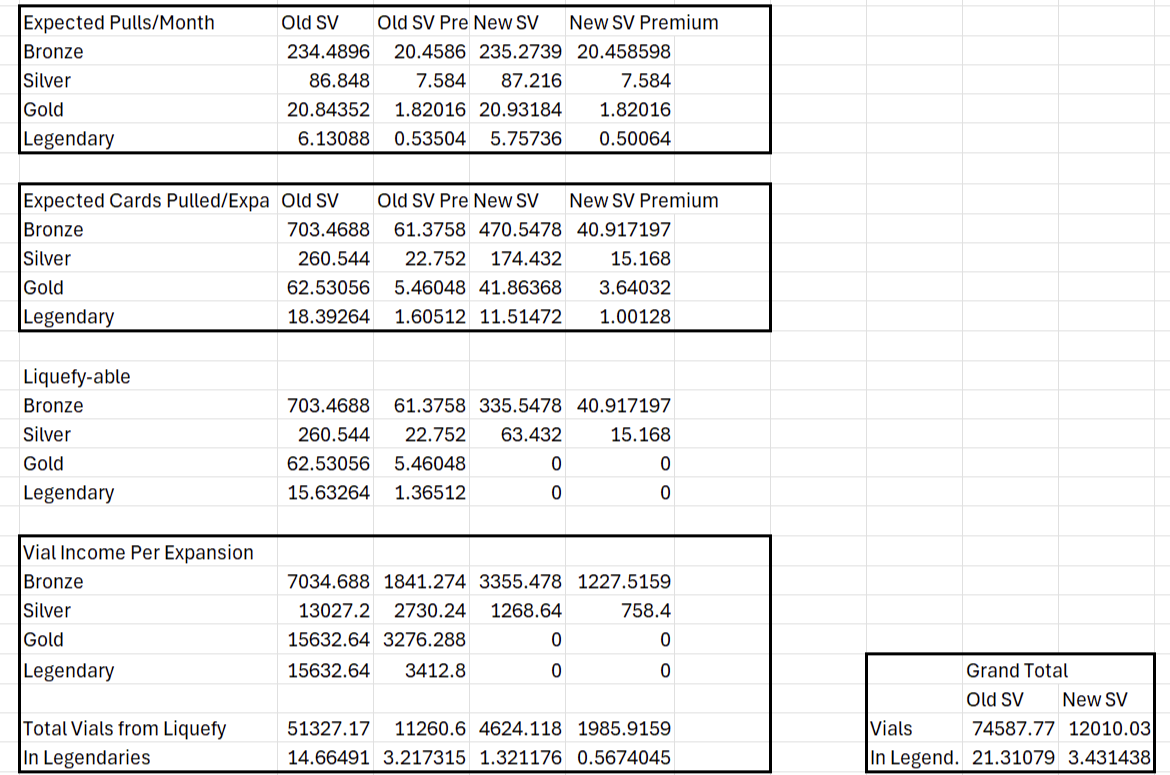The width and height of the screenshot is (1170, 775).
Task: Click the cell with 1.36512
Action: [422, 494]
